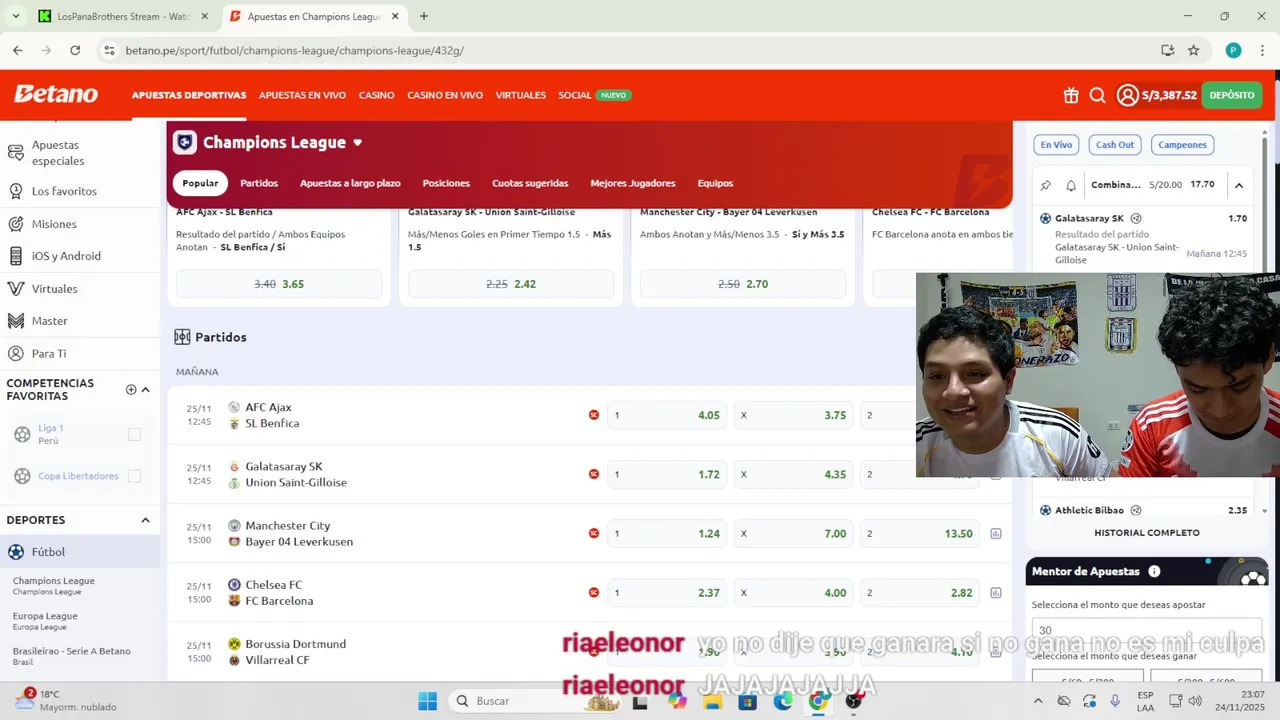Viewport: 1280px width, 720px height.
Task: Click the Windows Start button
Action: (427, 701)
